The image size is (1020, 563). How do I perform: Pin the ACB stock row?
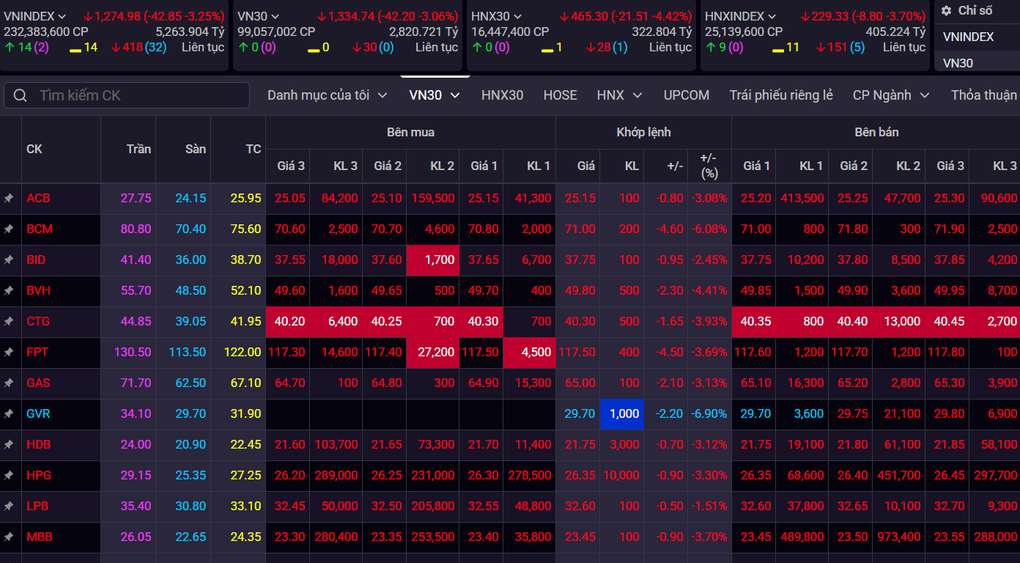pos(9,199)
